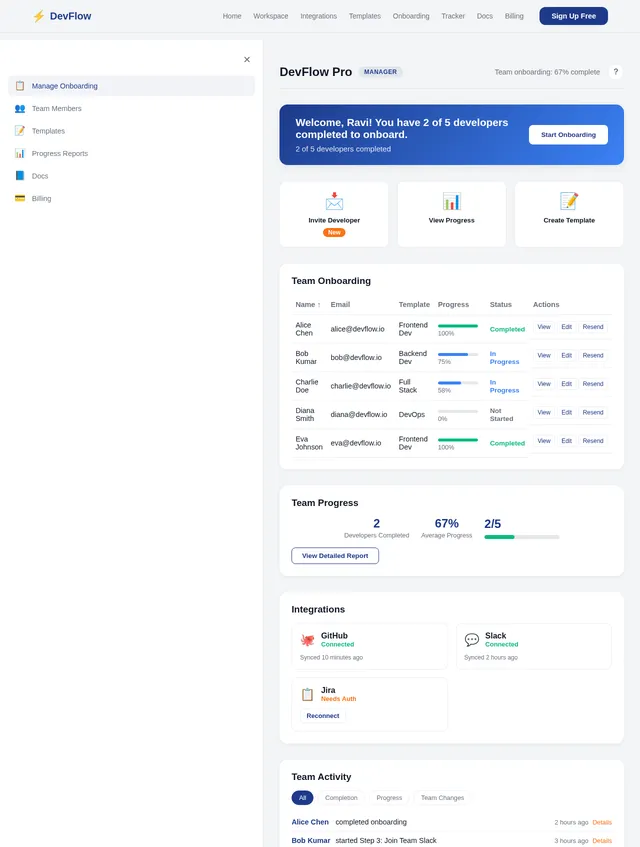Open Details for Alice Chen activity
The width and height of the screenshot is (640, 847).
point(602,822)
